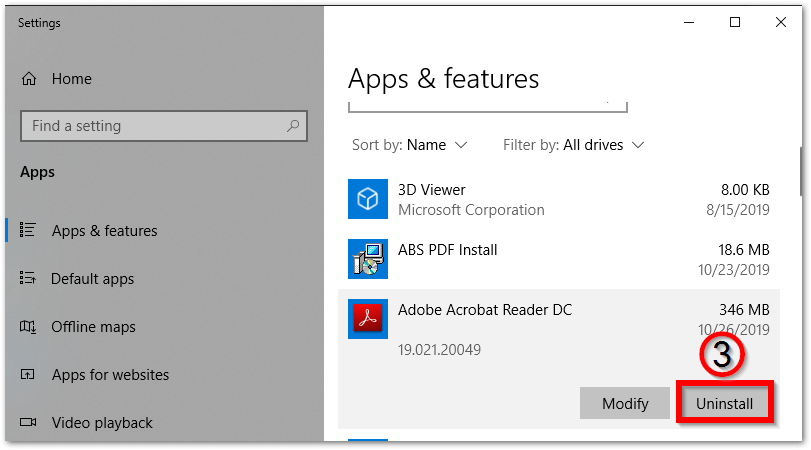The height and width of the screenshot is (450, 811).
Task: Click the Apps for websites icon in sidebar
Action: click(27, 374)
